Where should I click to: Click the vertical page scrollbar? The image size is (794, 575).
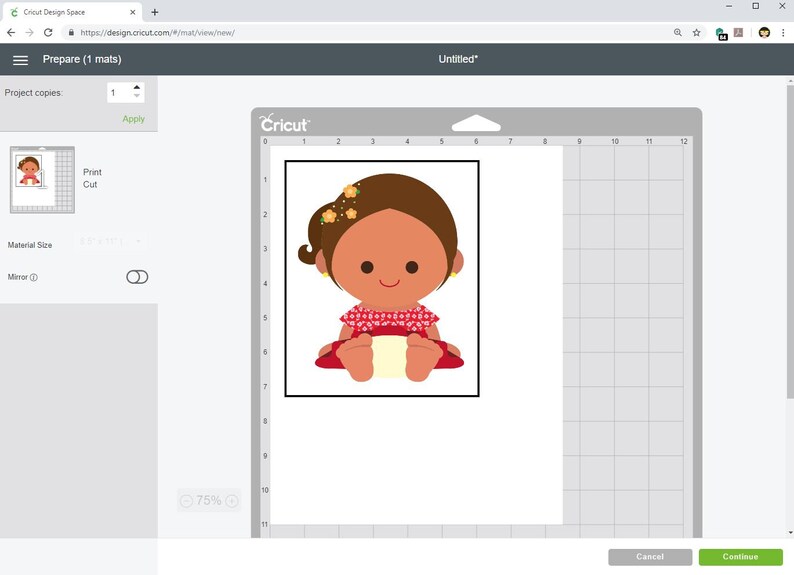tap(790, 243)
